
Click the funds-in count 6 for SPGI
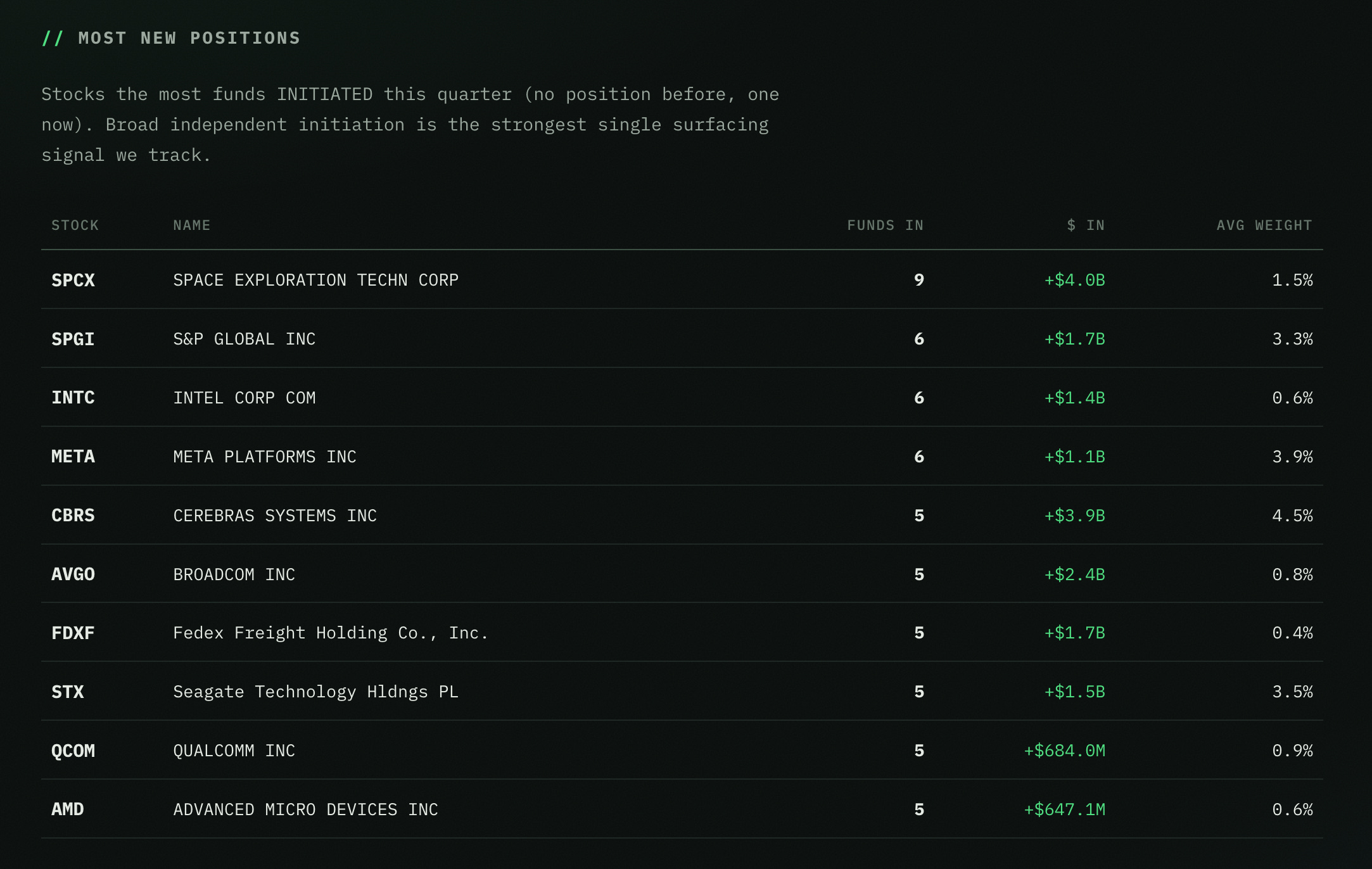click(919, 339)
